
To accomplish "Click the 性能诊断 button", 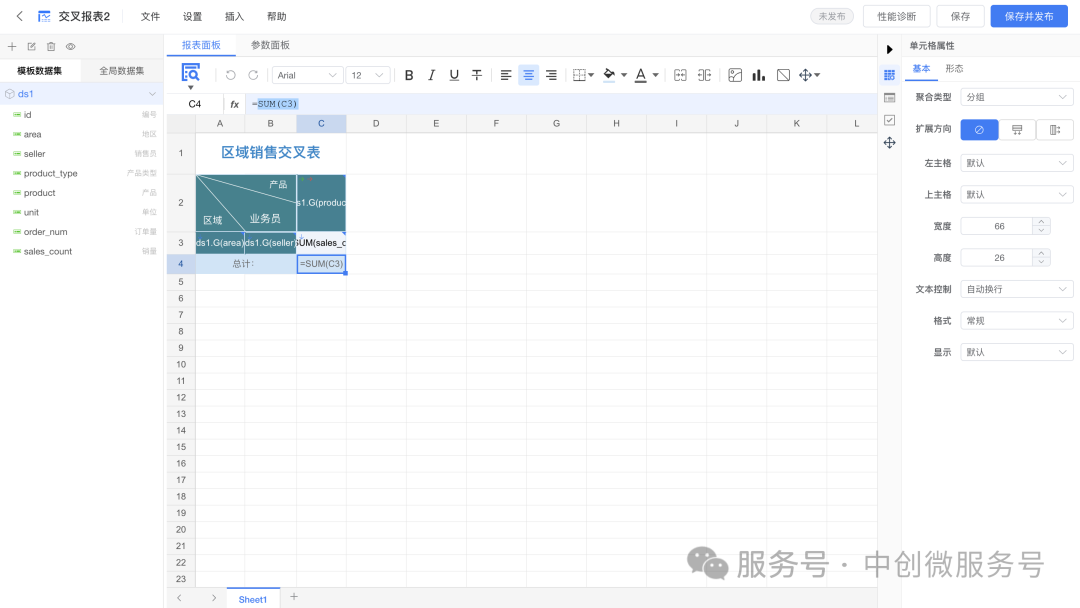I will [x=896, y=17].
